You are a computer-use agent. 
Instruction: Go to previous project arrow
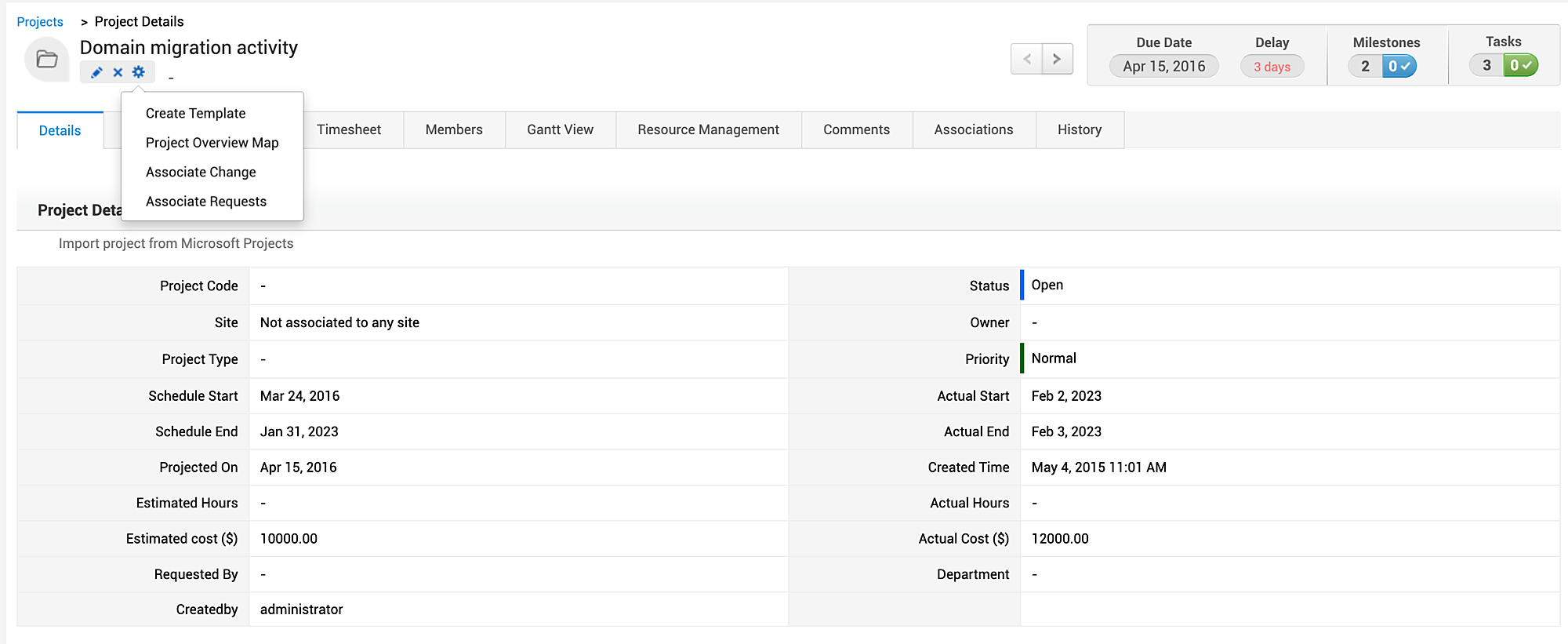click(1027, 59)
